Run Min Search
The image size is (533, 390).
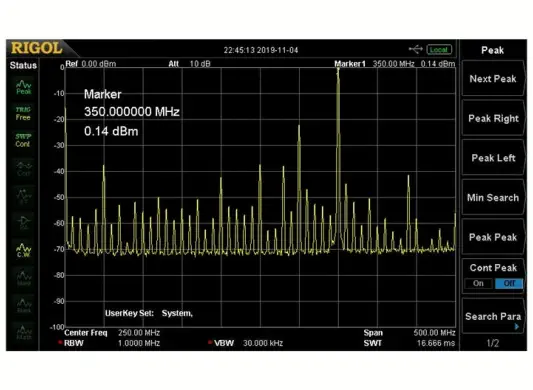[493, 198]
